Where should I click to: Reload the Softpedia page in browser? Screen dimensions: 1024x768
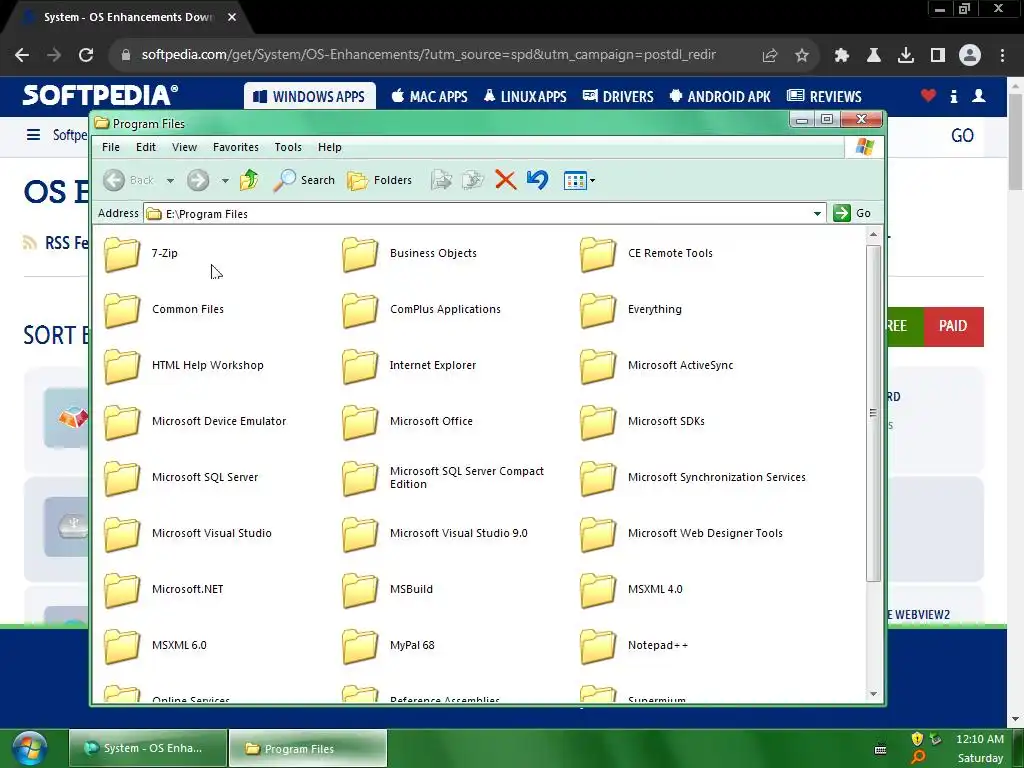point(86,55)
